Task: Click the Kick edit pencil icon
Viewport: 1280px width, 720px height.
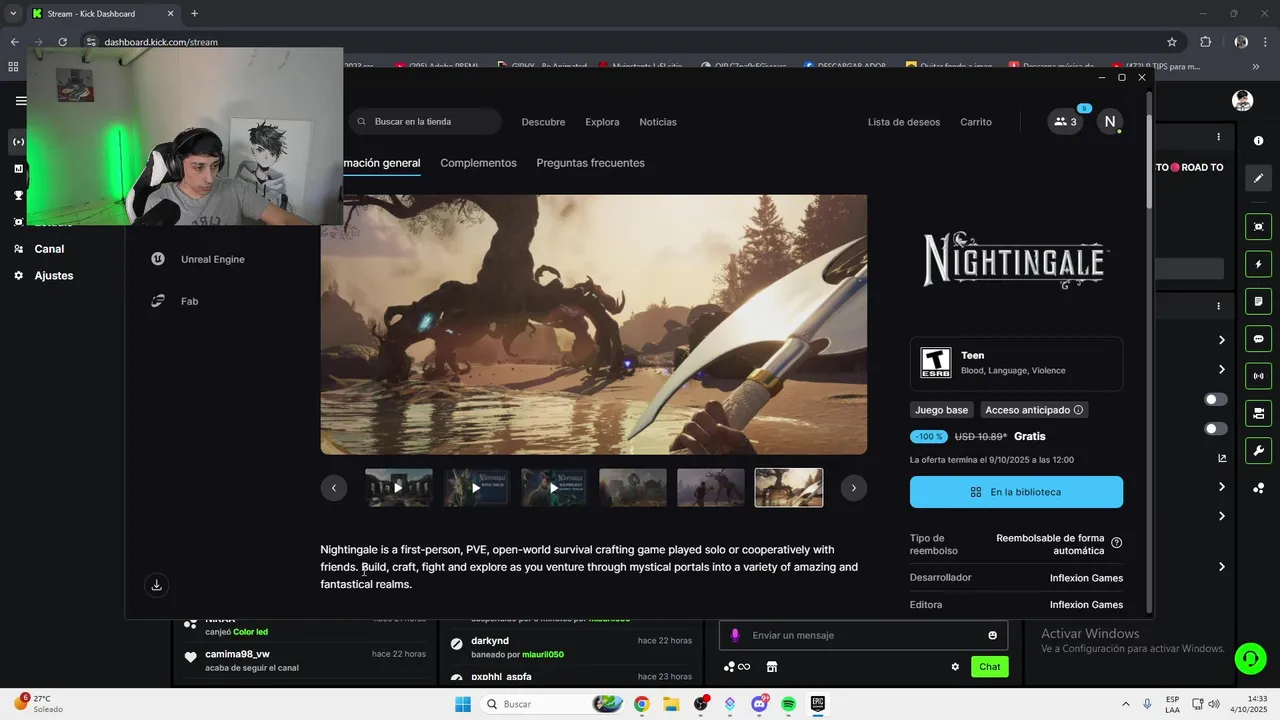Action: 1259,178
